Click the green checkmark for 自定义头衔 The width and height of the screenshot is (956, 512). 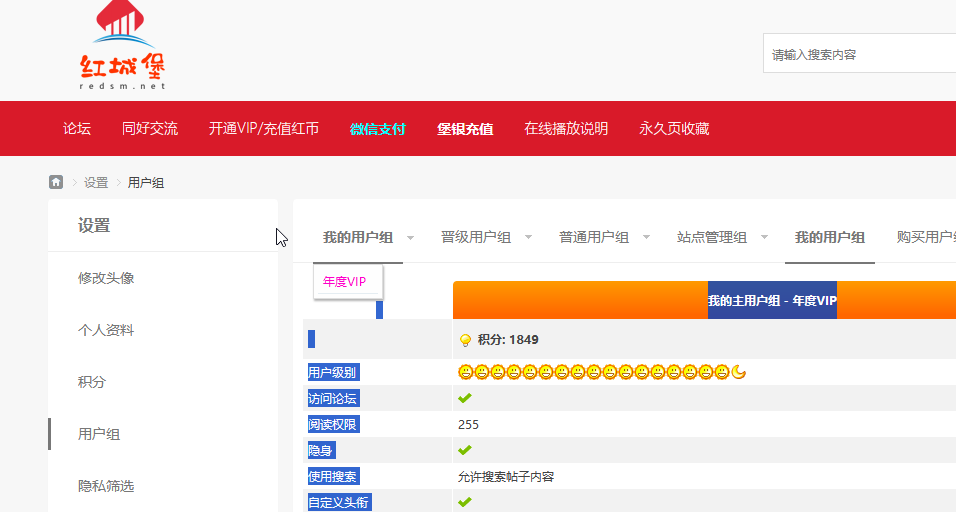465,502
